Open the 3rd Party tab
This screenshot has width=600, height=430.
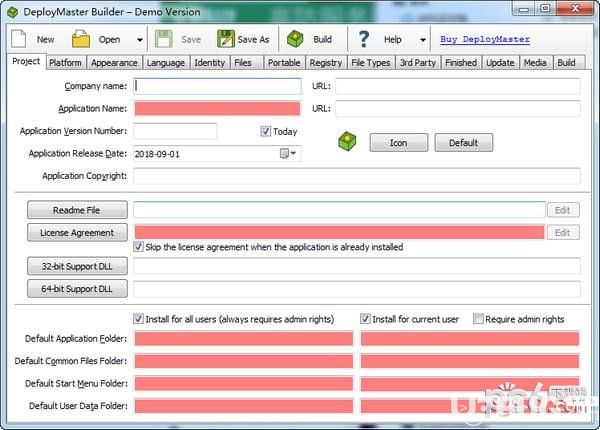click(418, 63)
